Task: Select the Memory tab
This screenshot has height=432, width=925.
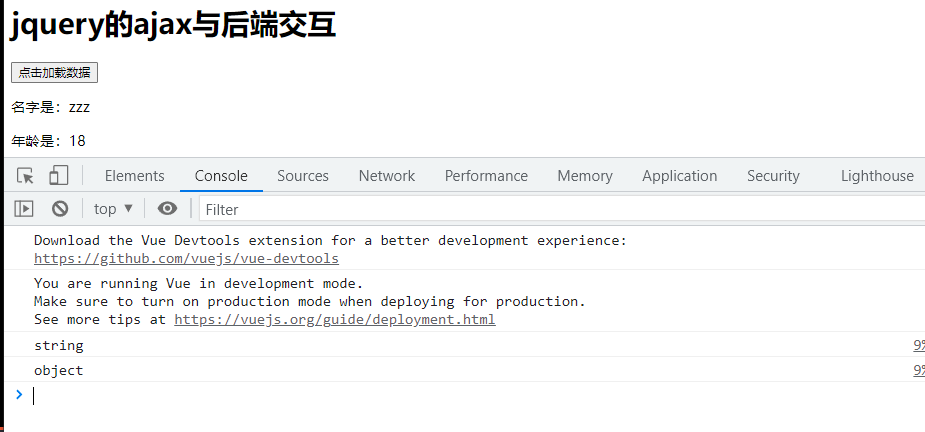Action: 584,176
